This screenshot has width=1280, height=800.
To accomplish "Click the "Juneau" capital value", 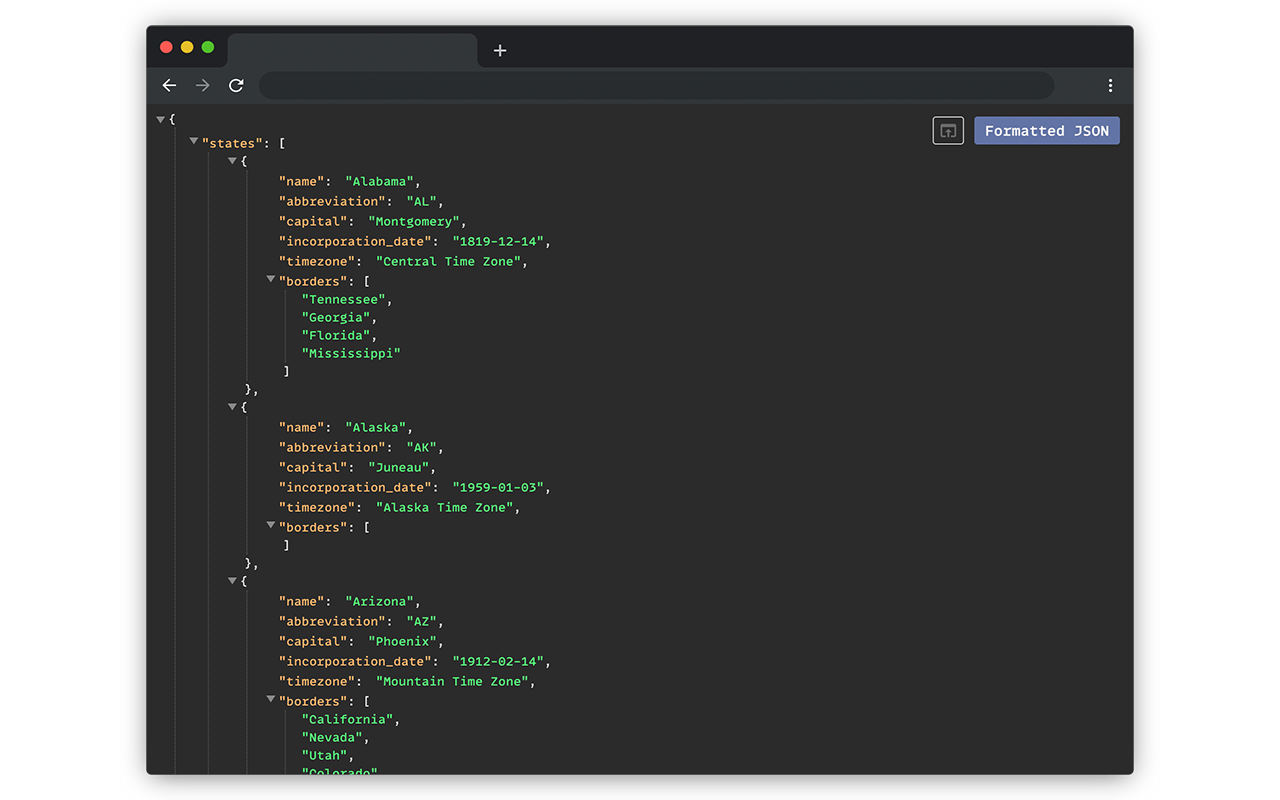I will tap(399, 468).
